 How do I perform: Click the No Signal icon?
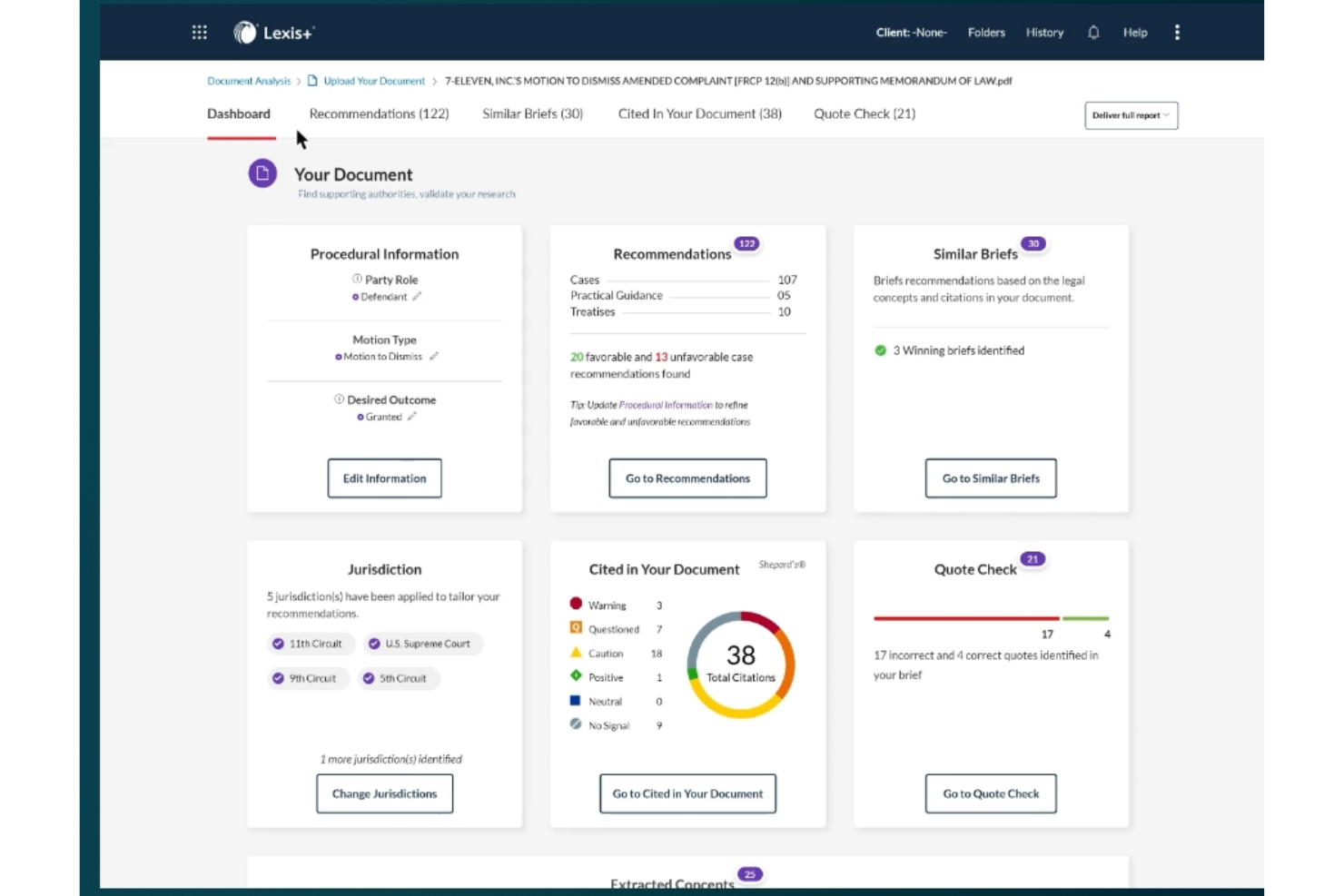(x=576, y=724)
